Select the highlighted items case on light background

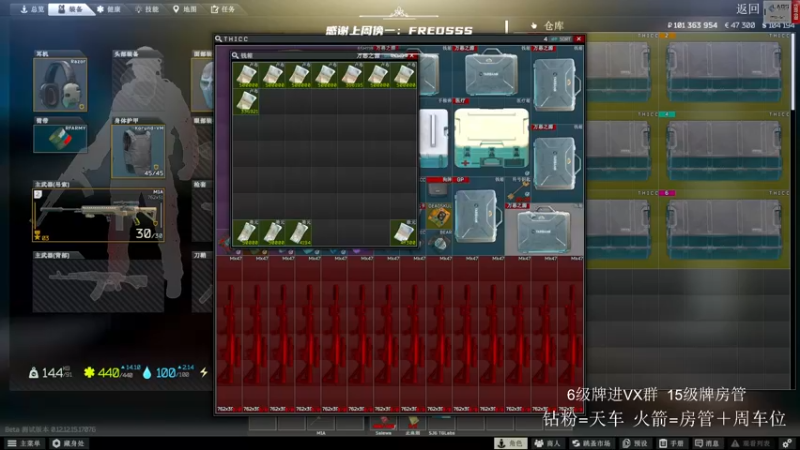(x=544, y=229)
